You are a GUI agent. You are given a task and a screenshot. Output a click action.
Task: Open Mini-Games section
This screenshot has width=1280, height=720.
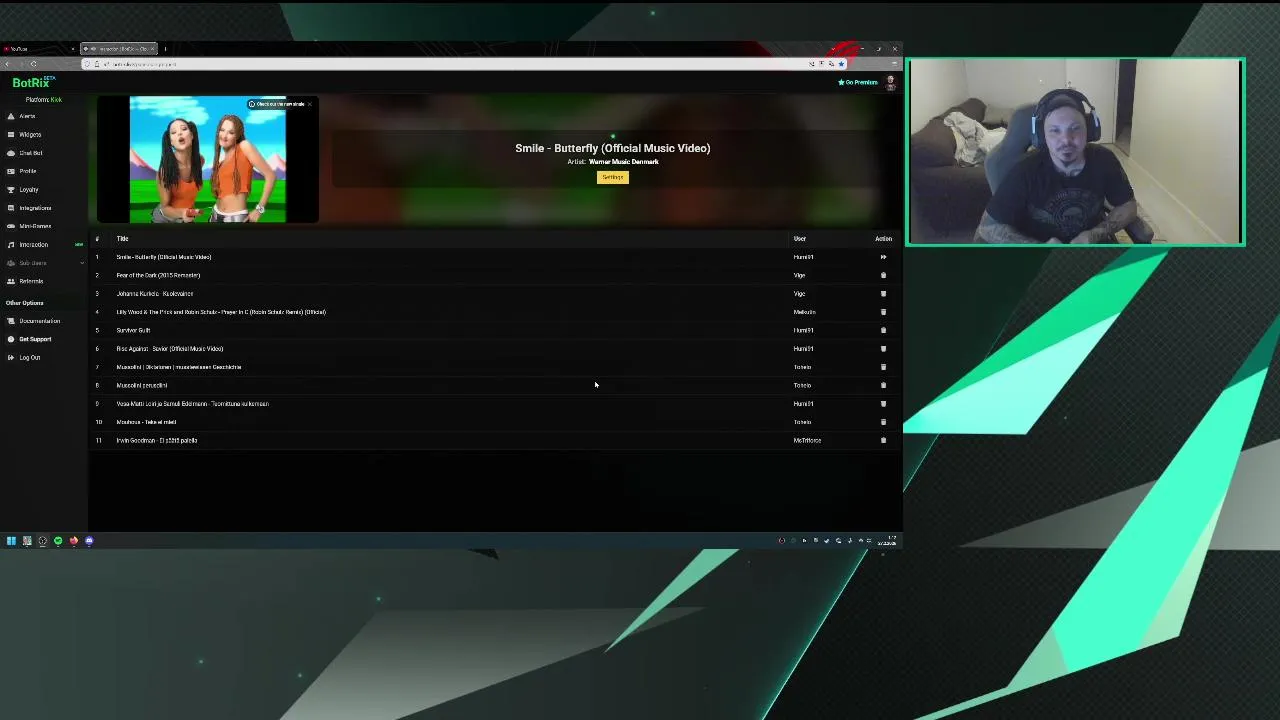pyautogui.click(x=34, y=226)
